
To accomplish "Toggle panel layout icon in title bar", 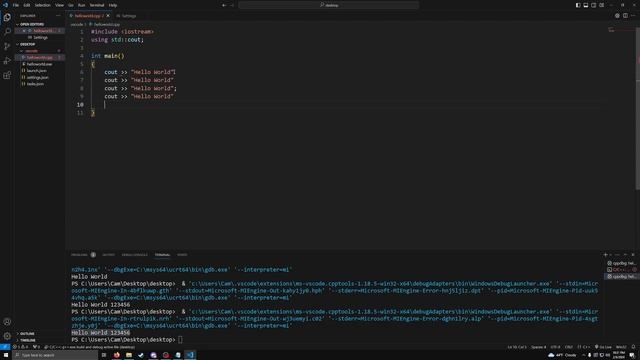I will coord(586,5).
